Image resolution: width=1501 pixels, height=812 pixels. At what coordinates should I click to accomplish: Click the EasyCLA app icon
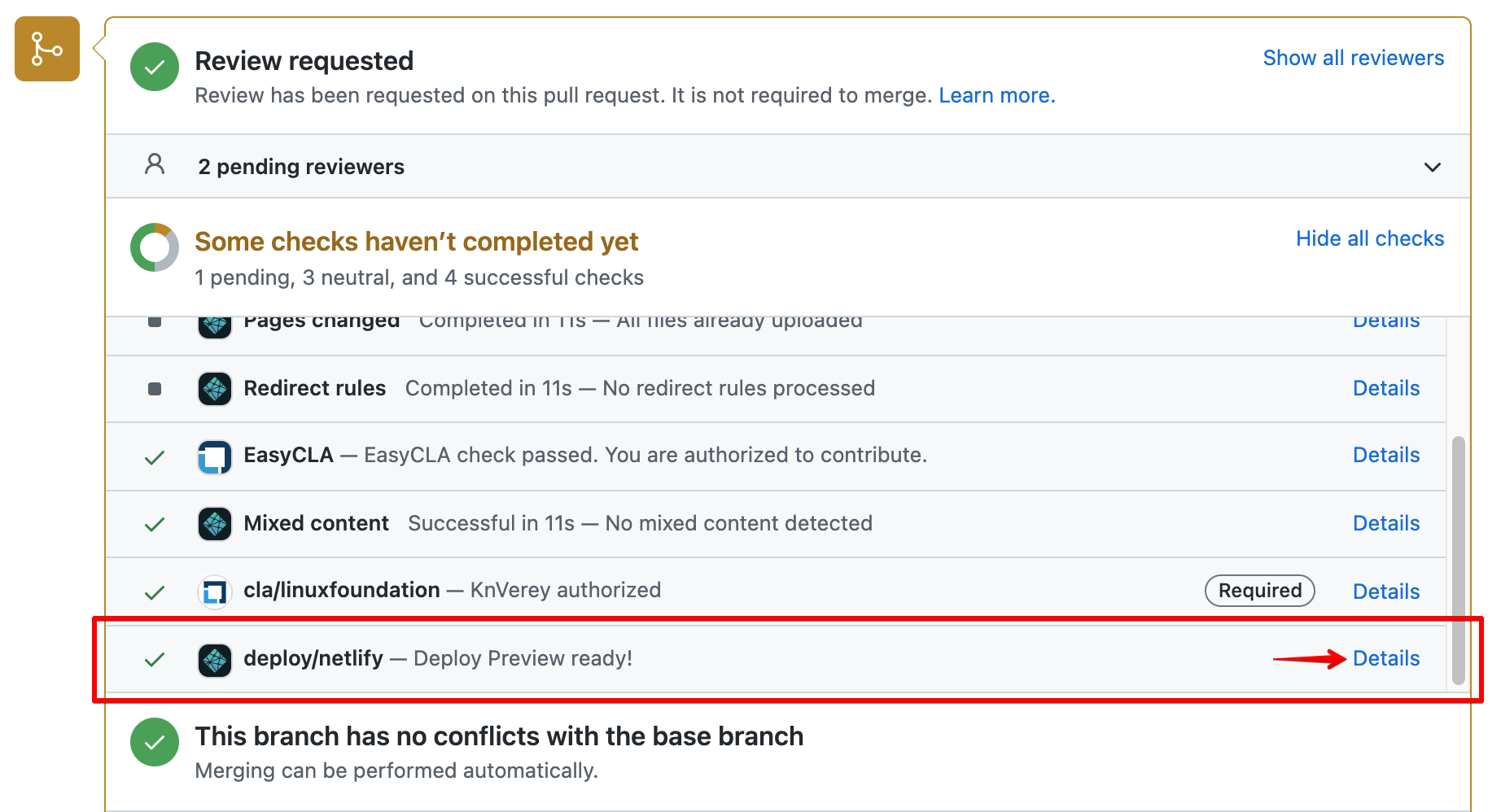pyautogui.click(x=214, y=456)
